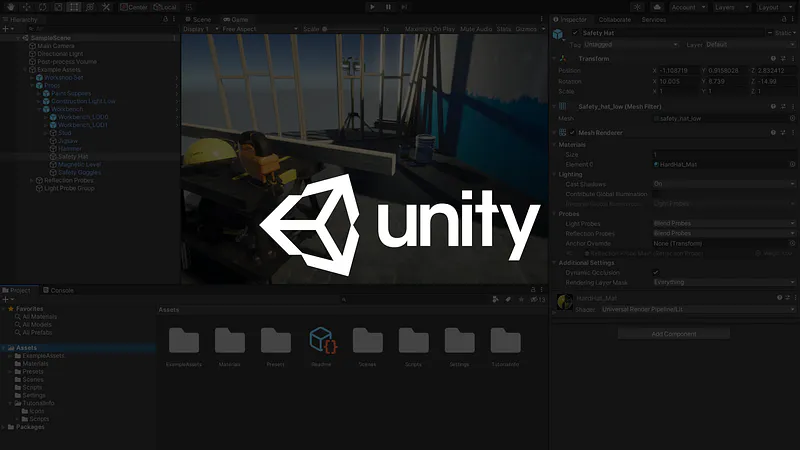The width and height of the screenshot is (800, 450).
Task: Adjust the Game view Scale slider
Action: coord(352,29)
